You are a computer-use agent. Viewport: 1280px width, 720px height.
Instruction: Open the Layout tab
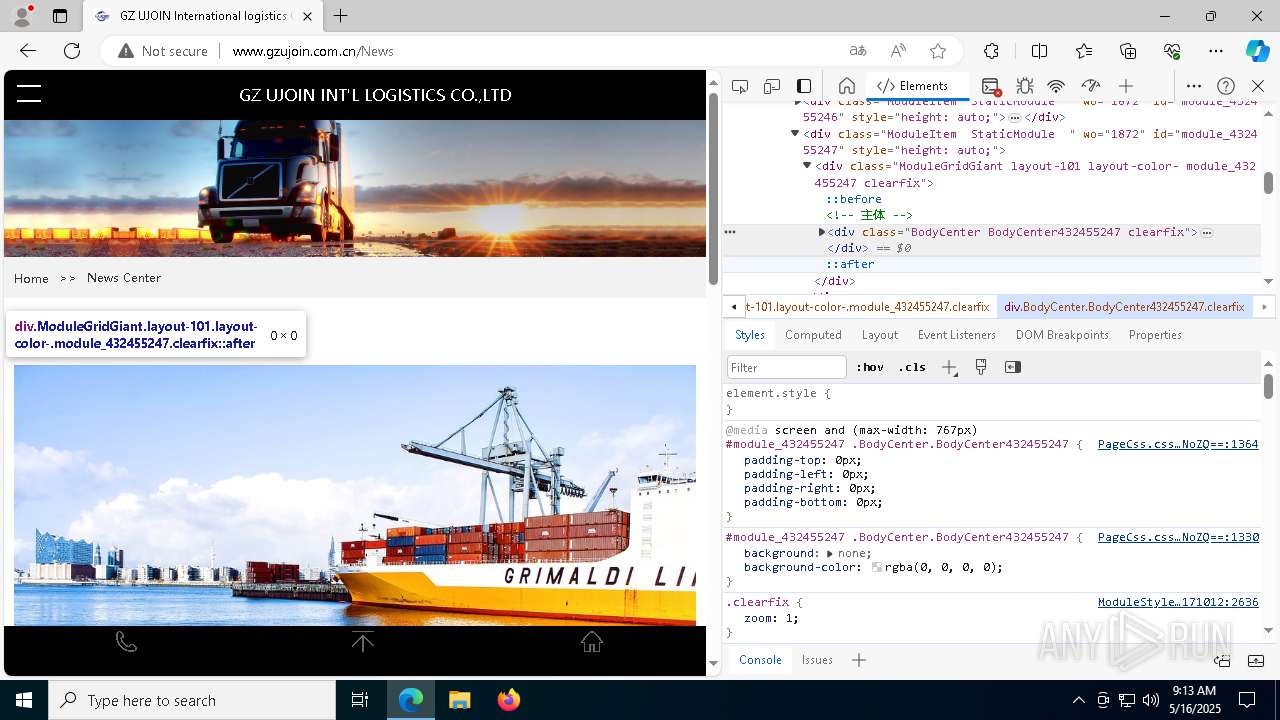880,335
